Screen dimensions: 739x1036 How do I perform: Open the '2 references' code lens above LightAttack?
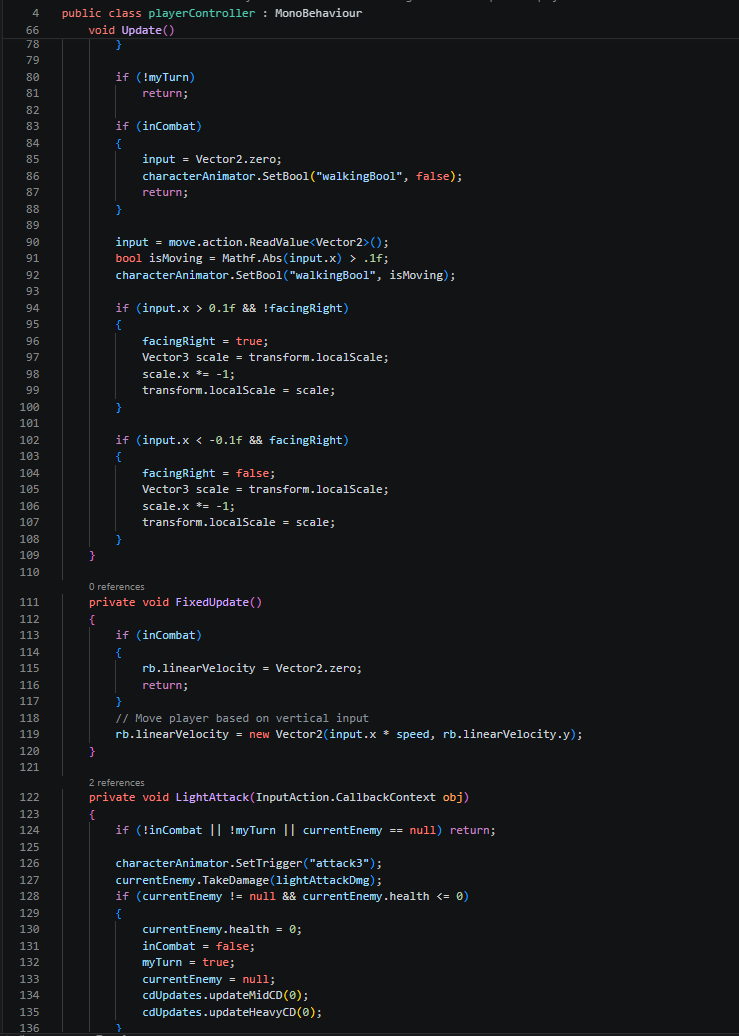116,782
